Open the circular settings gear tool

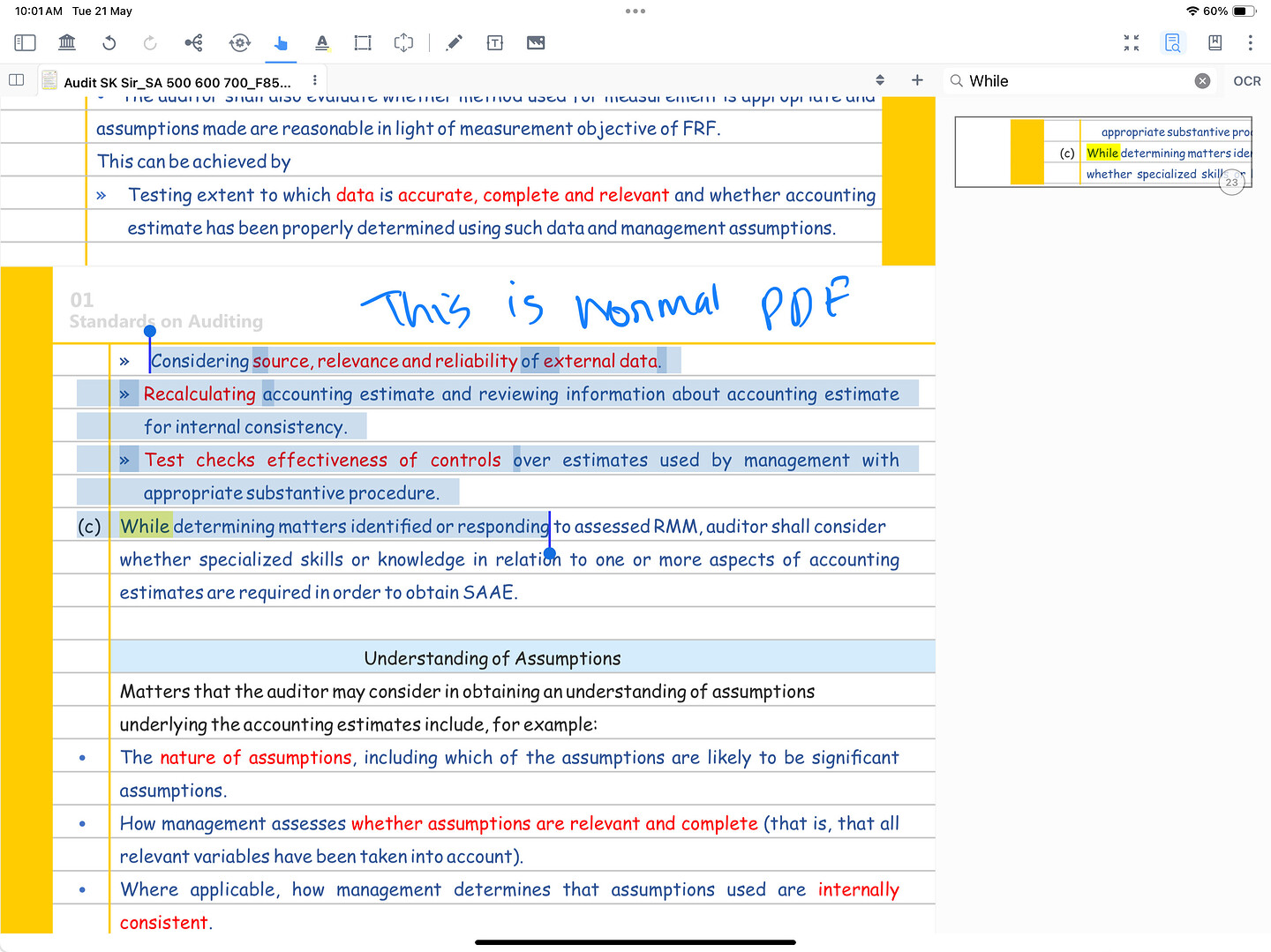239,42
